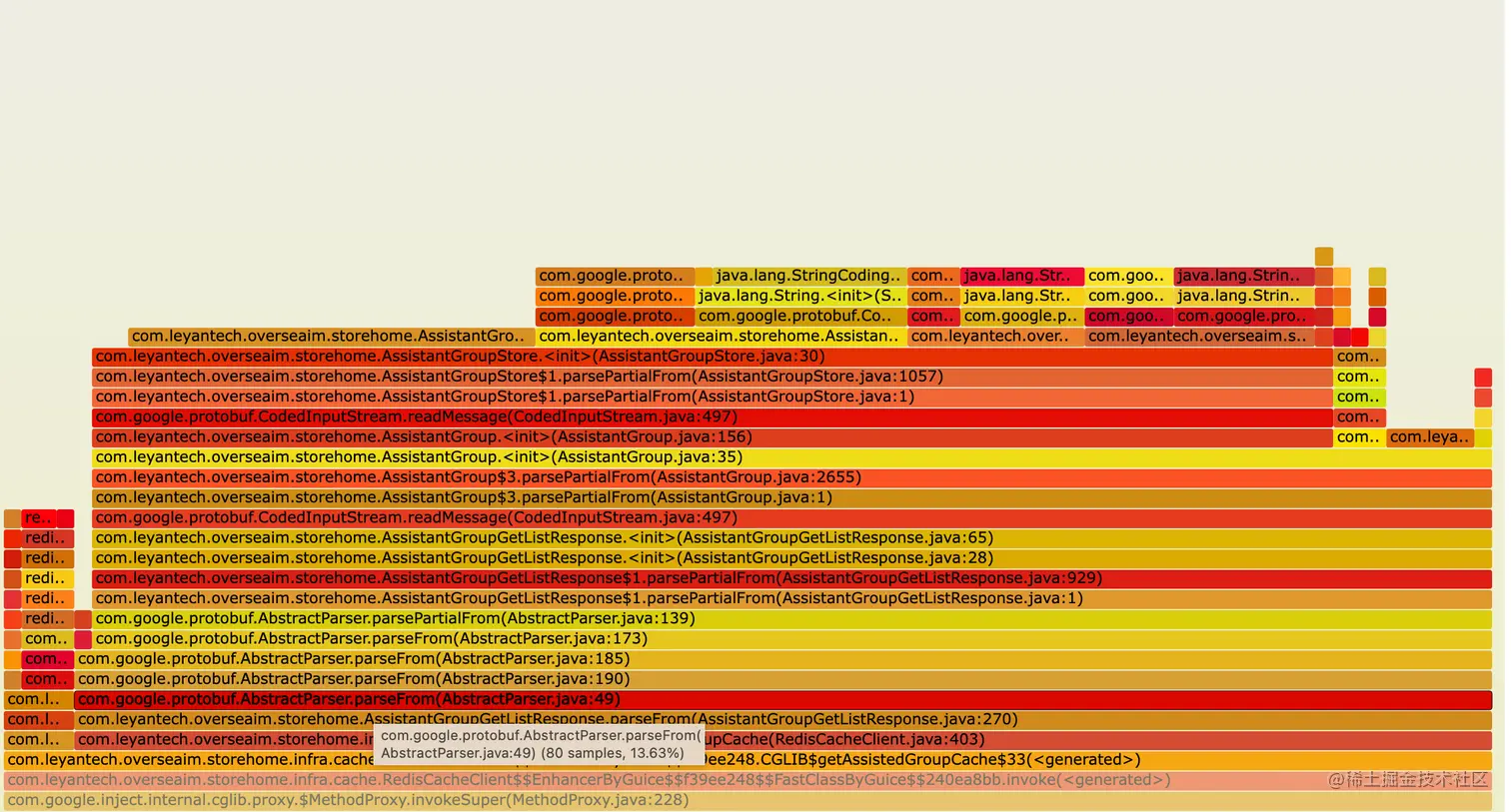
Task: Click the faded FastClassByGuice invoke(<generated>) frame
Action: point(748,780)
